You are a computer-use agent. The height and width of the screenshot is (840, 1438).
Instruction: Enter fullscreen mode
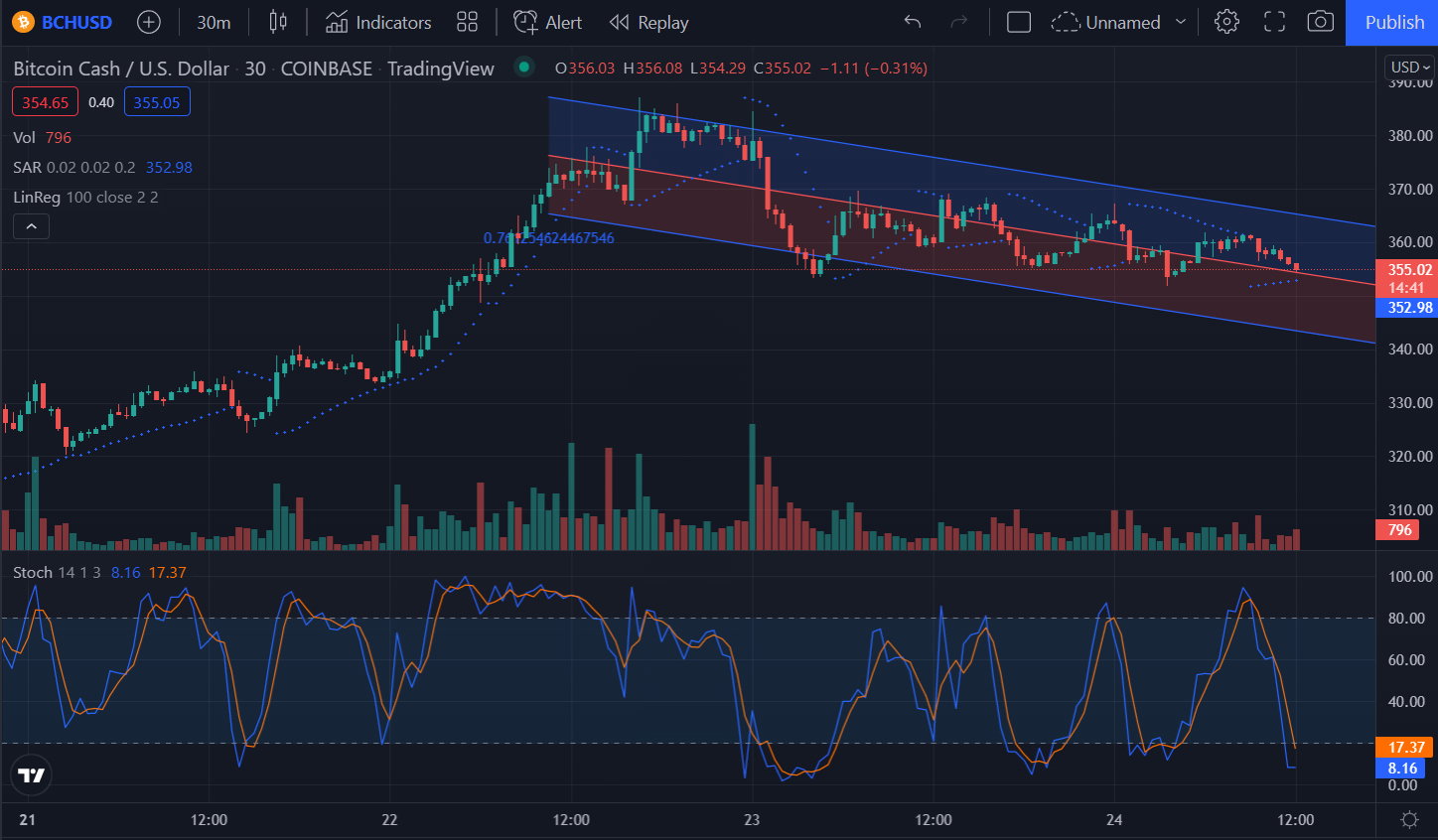1274,22
